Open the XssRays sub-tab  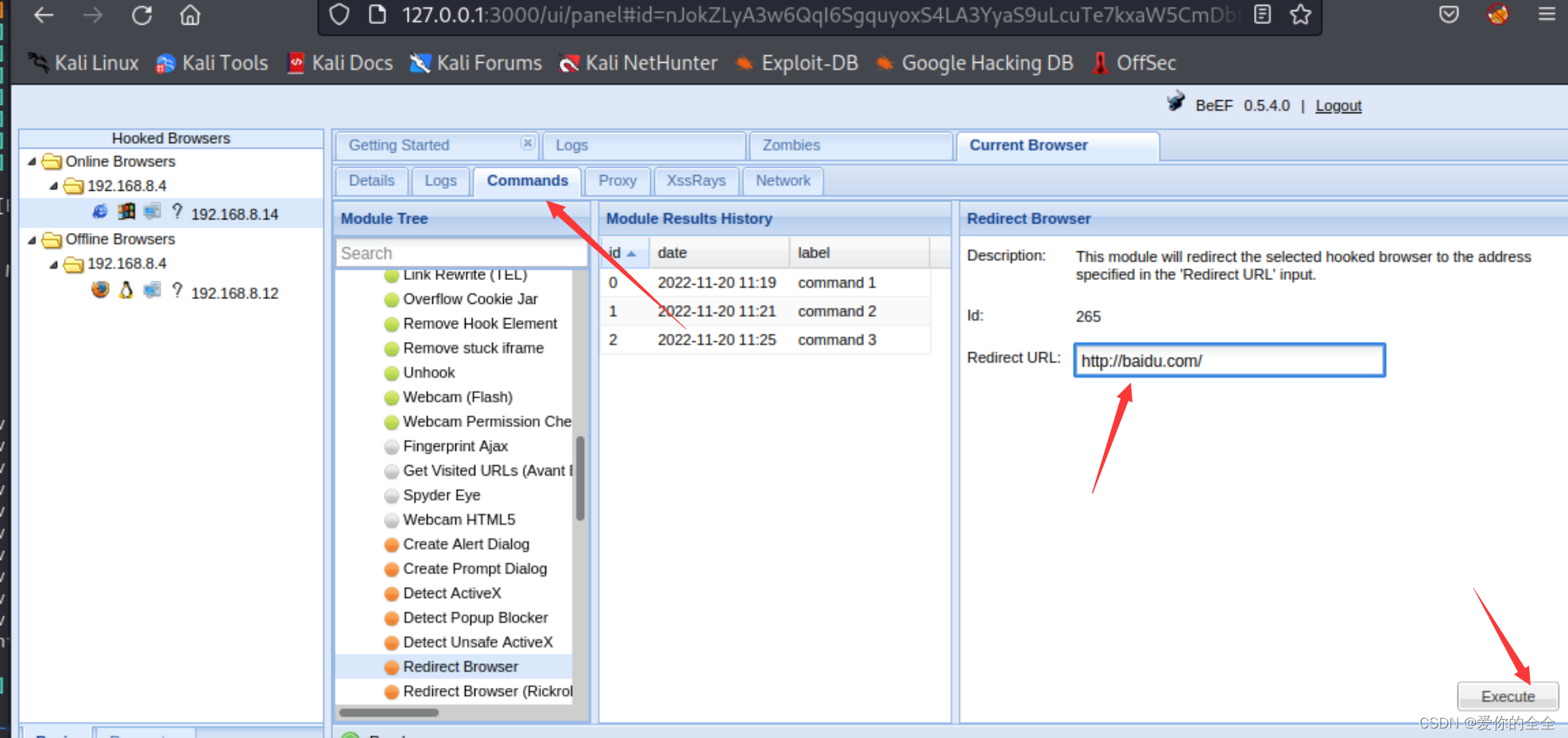tap(696, 181)
